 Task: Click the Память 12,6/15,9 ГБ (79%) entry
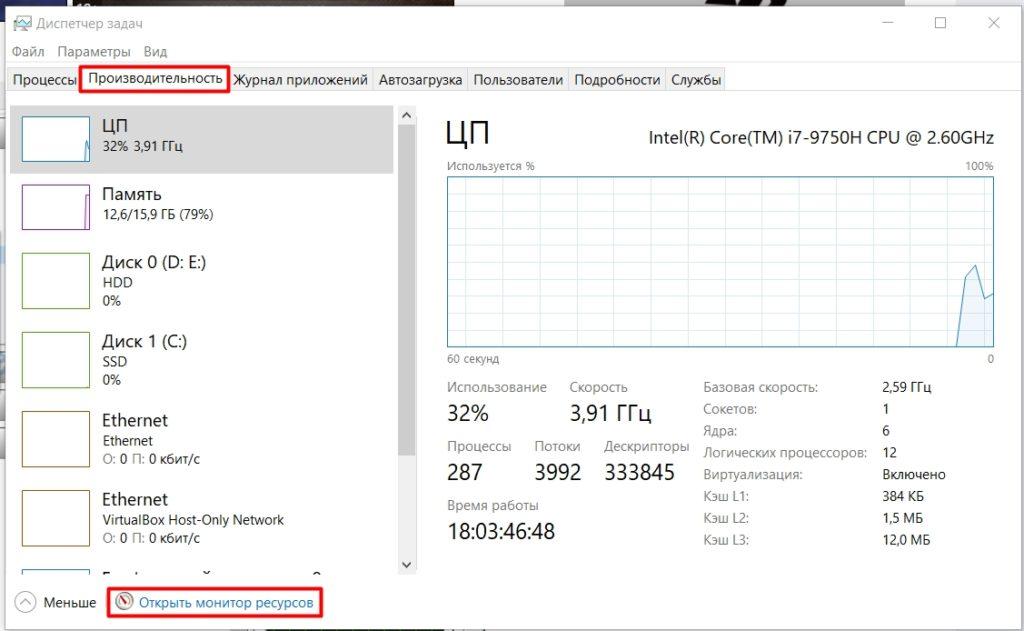157,204
